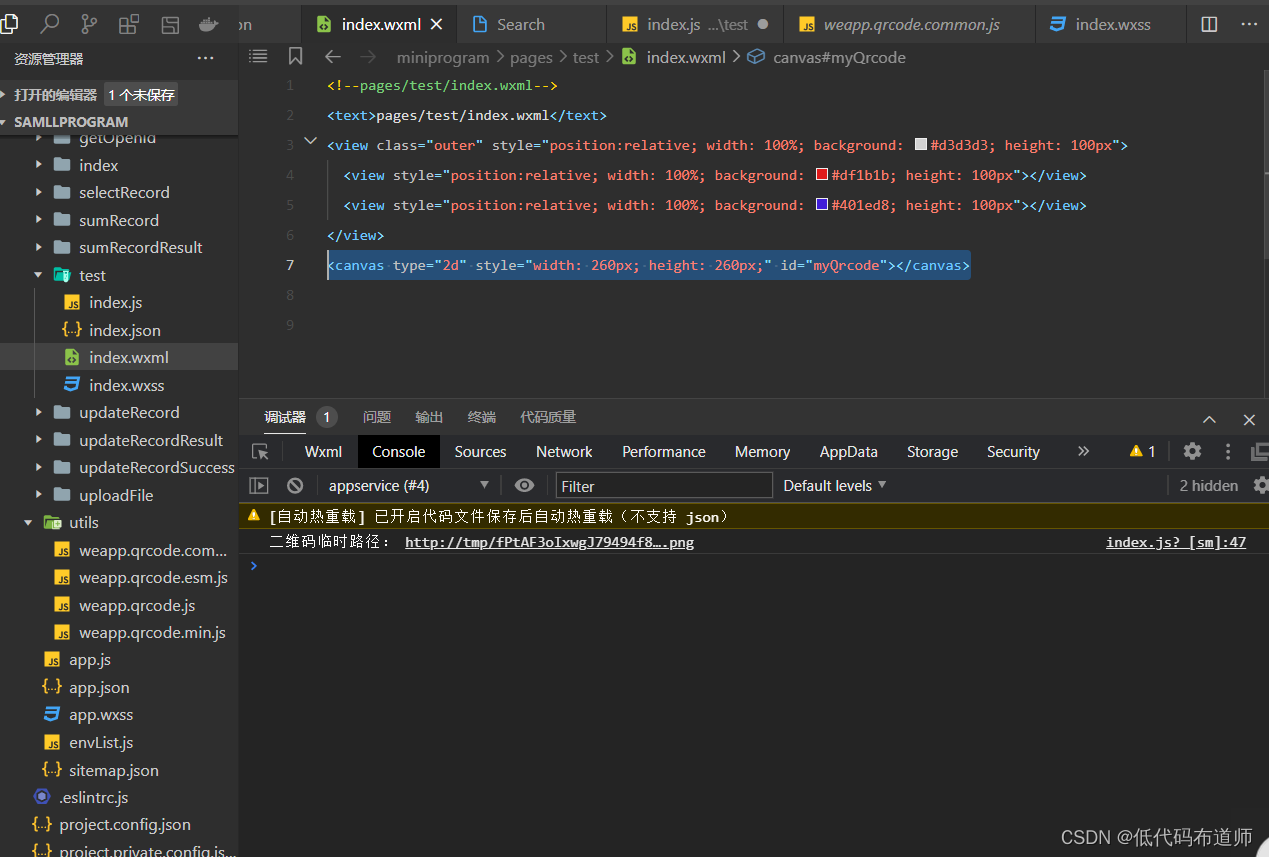Click the #df1b1b red color swatch
Viewport: 1269px width, 857px height.
[822, 175]
